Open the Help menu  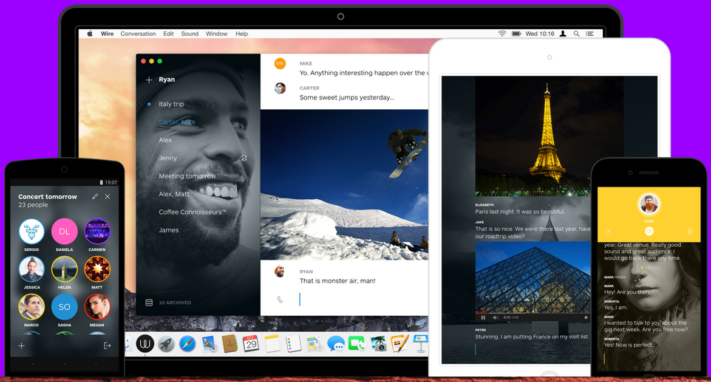coord(241,34)
